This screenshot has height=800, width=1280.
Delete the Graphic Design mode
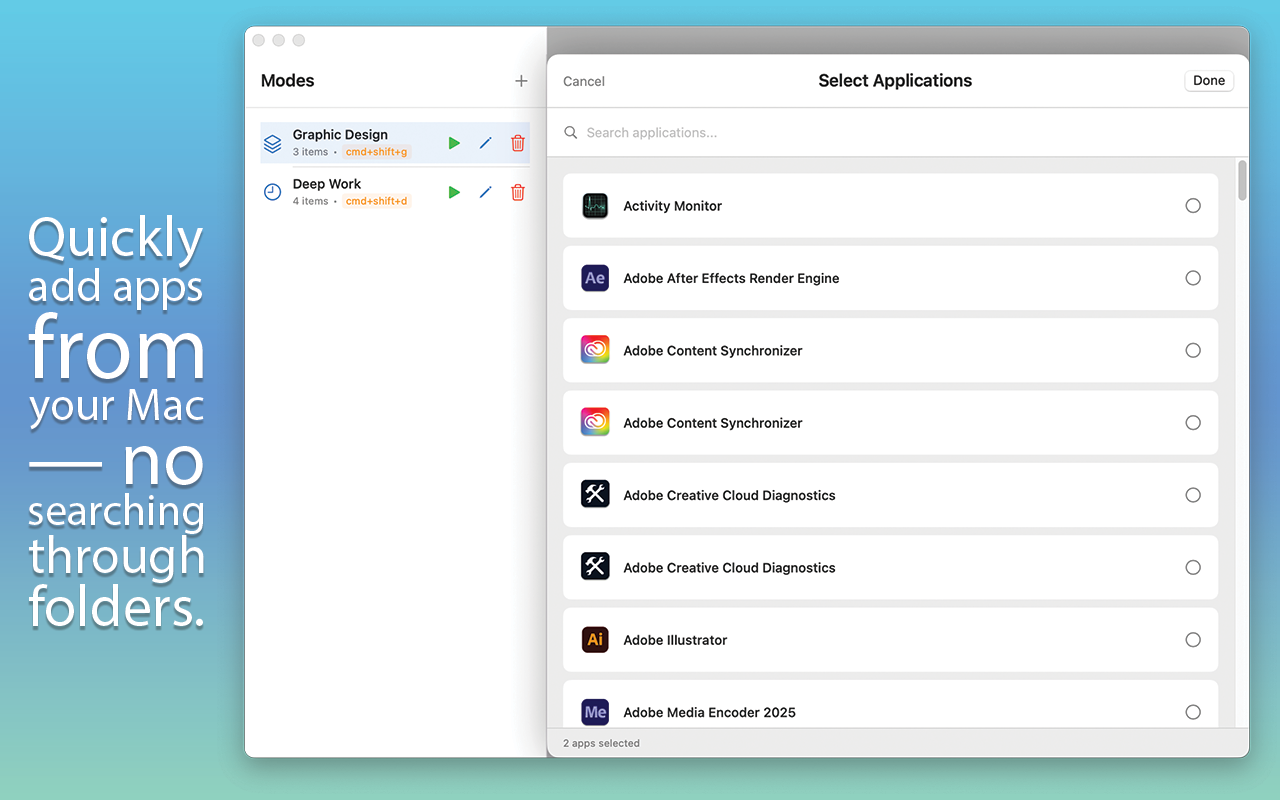pyautogui.click(x=517, y=142)
